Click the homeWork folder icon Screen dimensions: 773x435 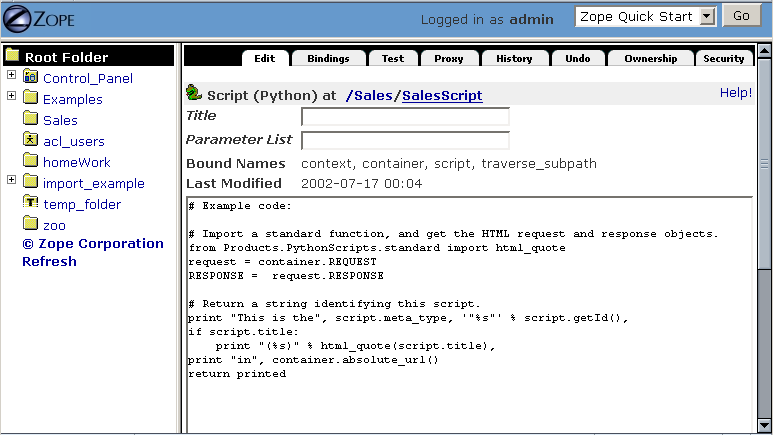[x=31, y=161]
